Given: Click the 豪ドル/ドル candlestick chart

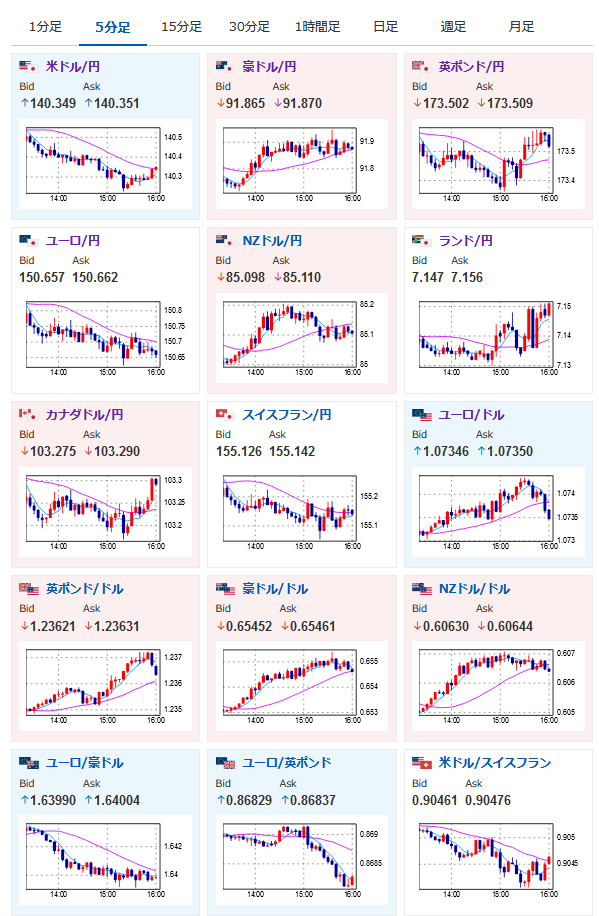Looking at the screenshot, I should point(302,686).
